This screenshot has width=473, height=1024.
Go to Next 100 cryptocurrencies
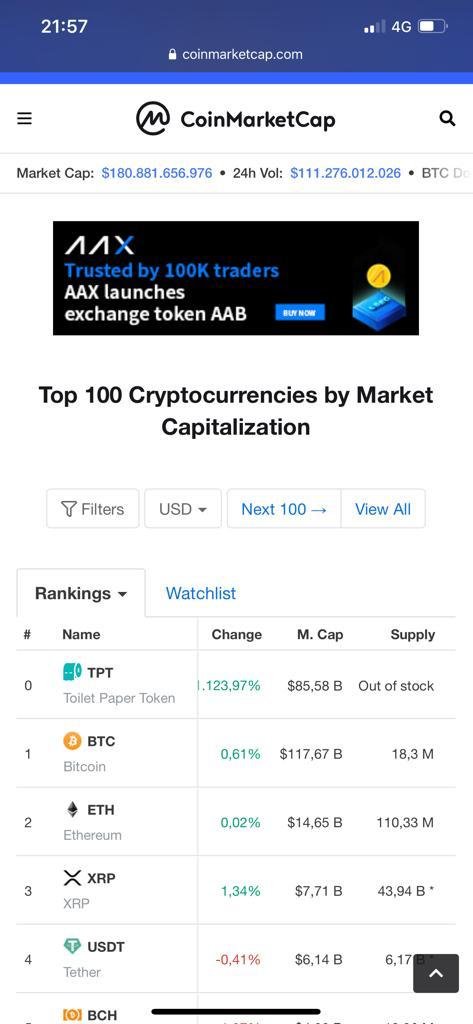point(284,509)
